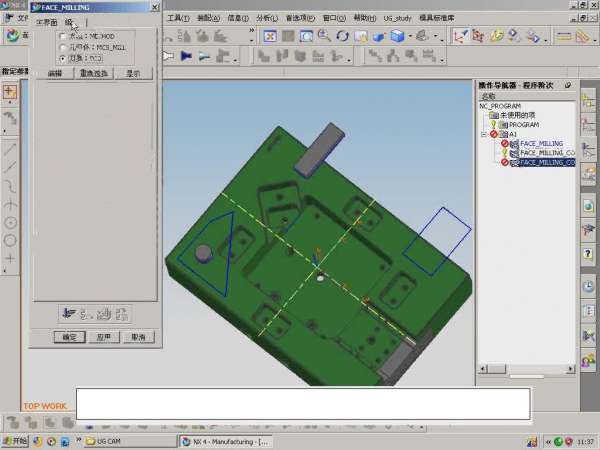
Task: Open the rendering style dropdown arrow
Action: point(412,36)
